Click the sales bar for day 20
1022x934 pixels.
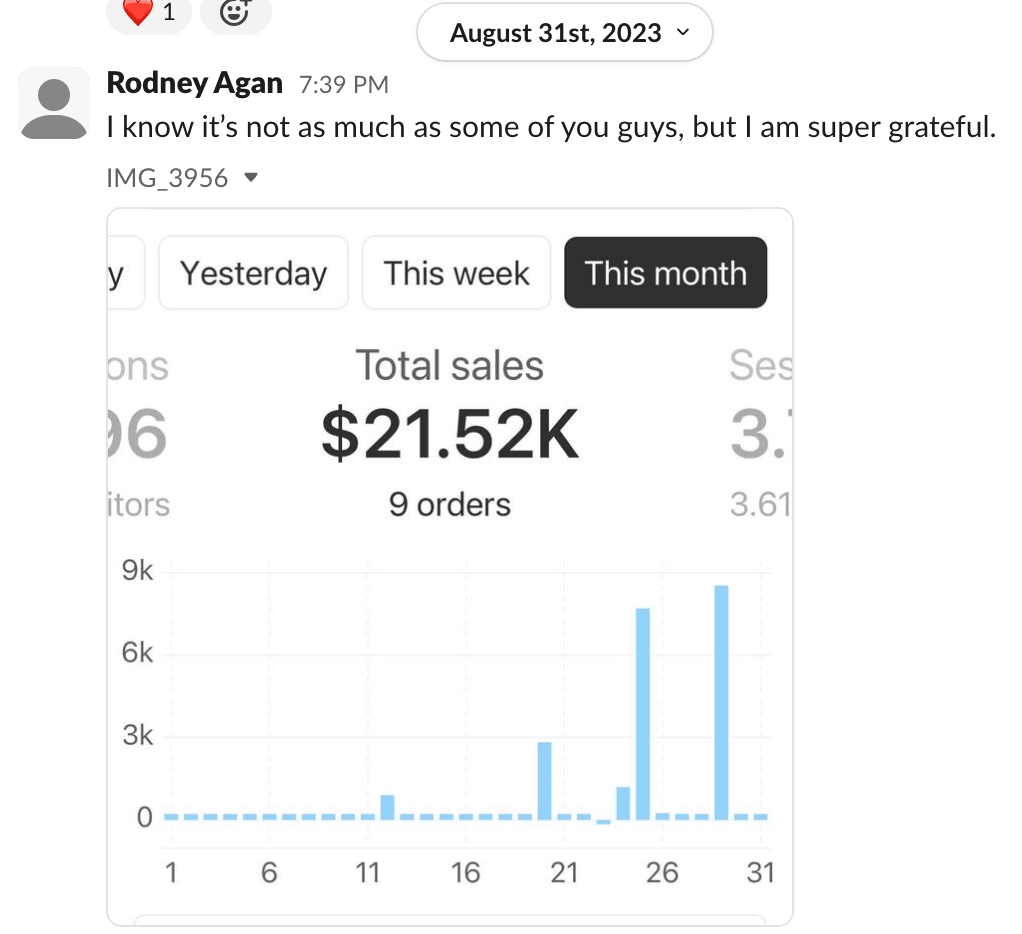545,780
